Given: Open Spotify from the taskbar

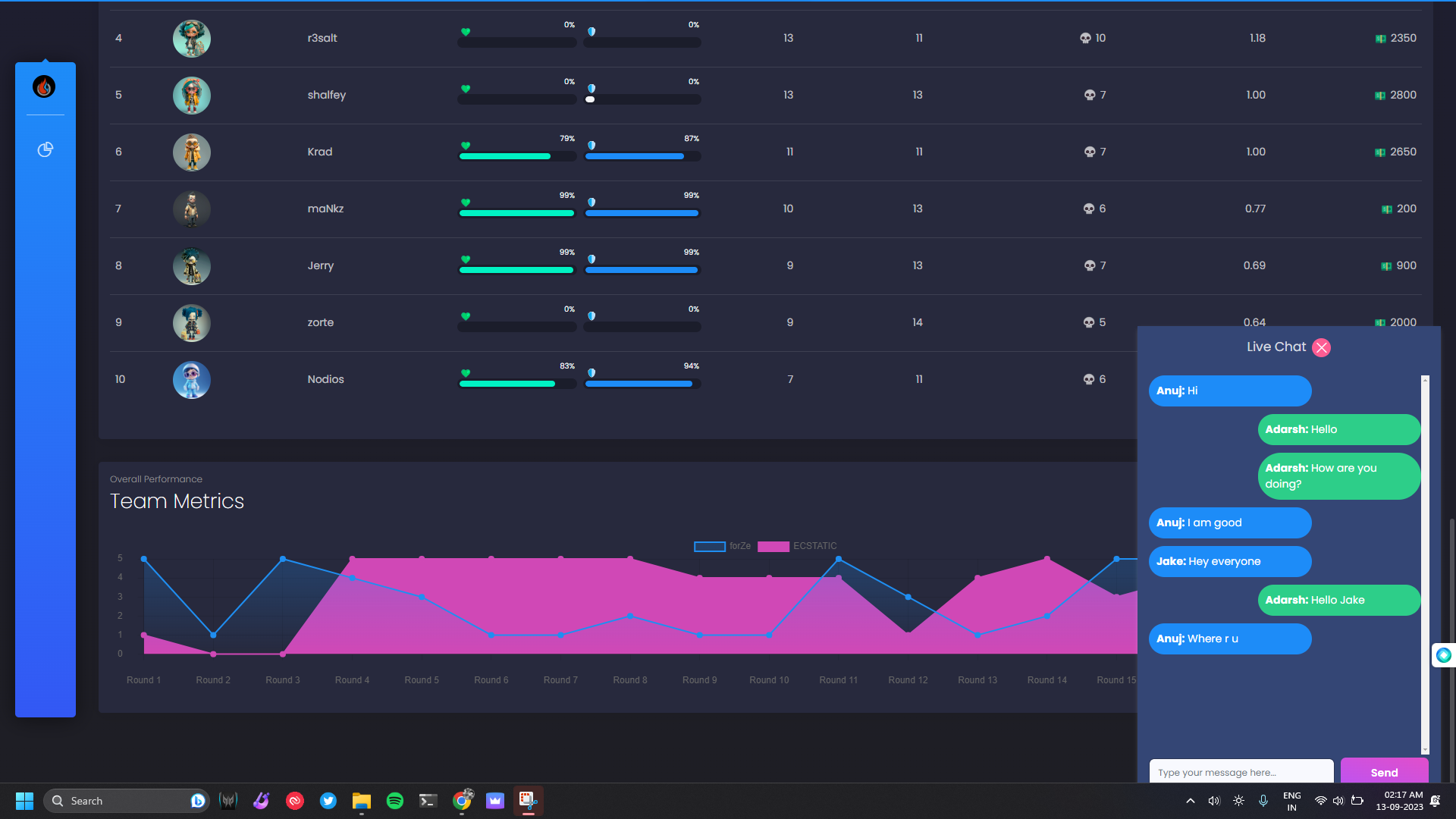Looking at the screenshot, I should [x=395, y=801].
